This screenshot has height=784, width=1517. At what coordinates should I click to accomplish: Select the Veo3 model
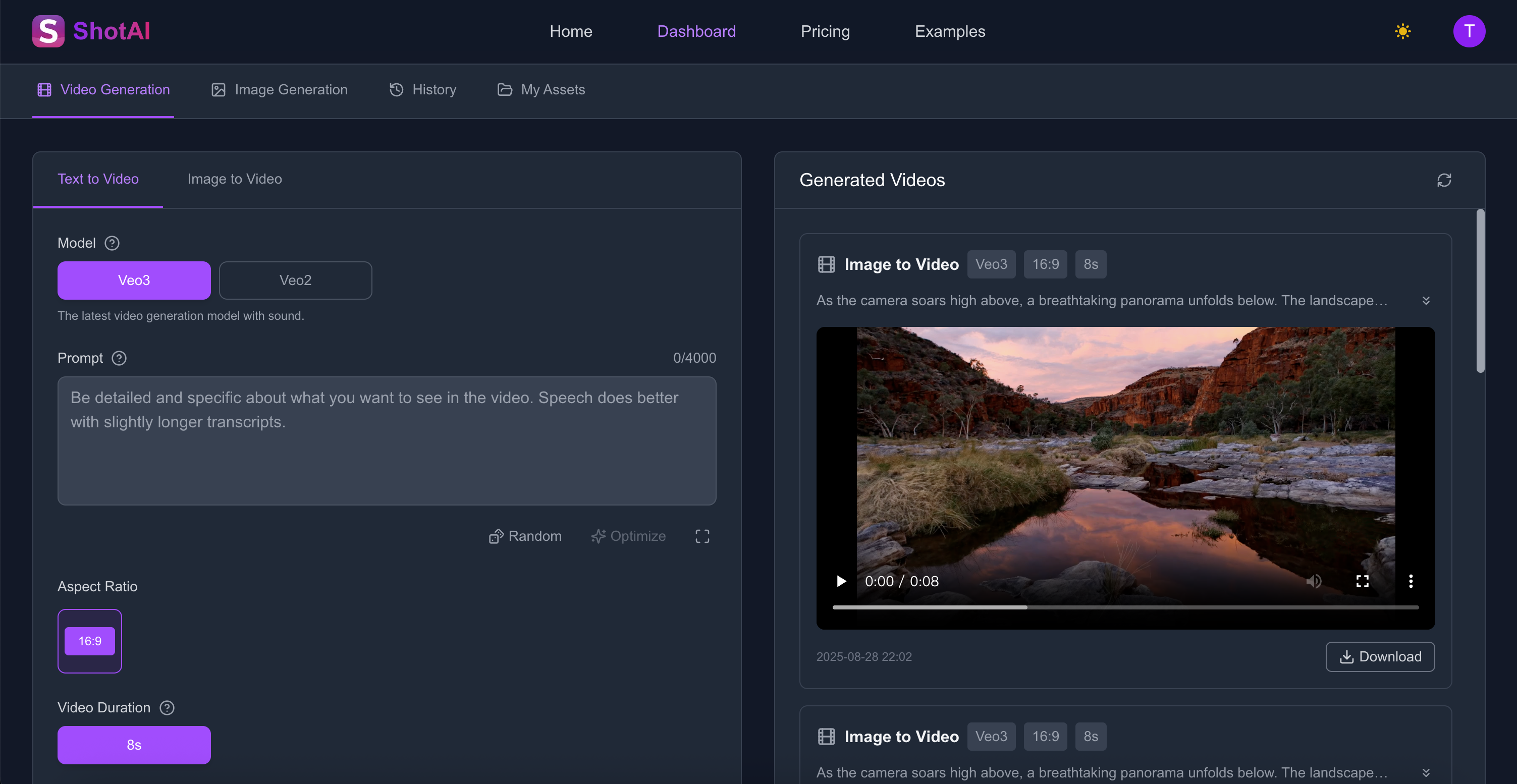click(x=134, y=280)
